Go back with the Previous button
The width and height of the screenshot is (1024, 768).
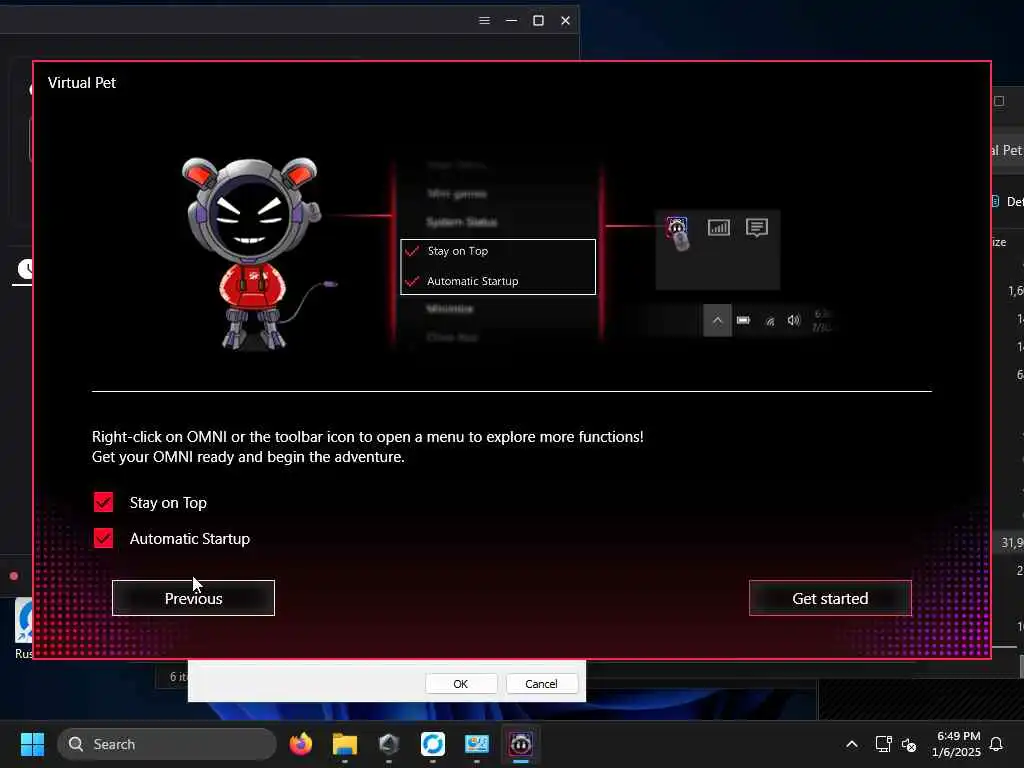(x=193, y=598)
